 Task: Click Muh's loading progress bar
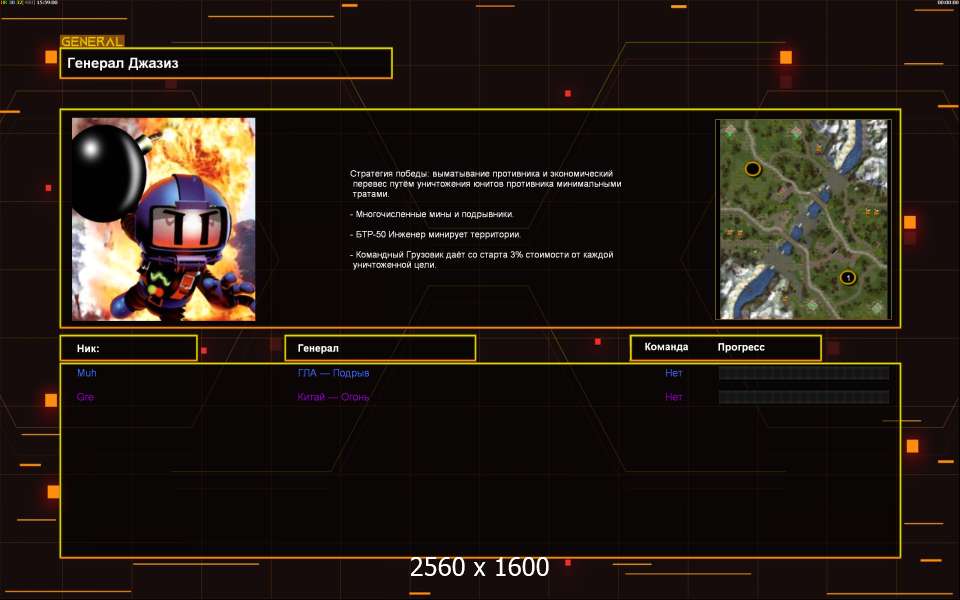coord(804,373)
